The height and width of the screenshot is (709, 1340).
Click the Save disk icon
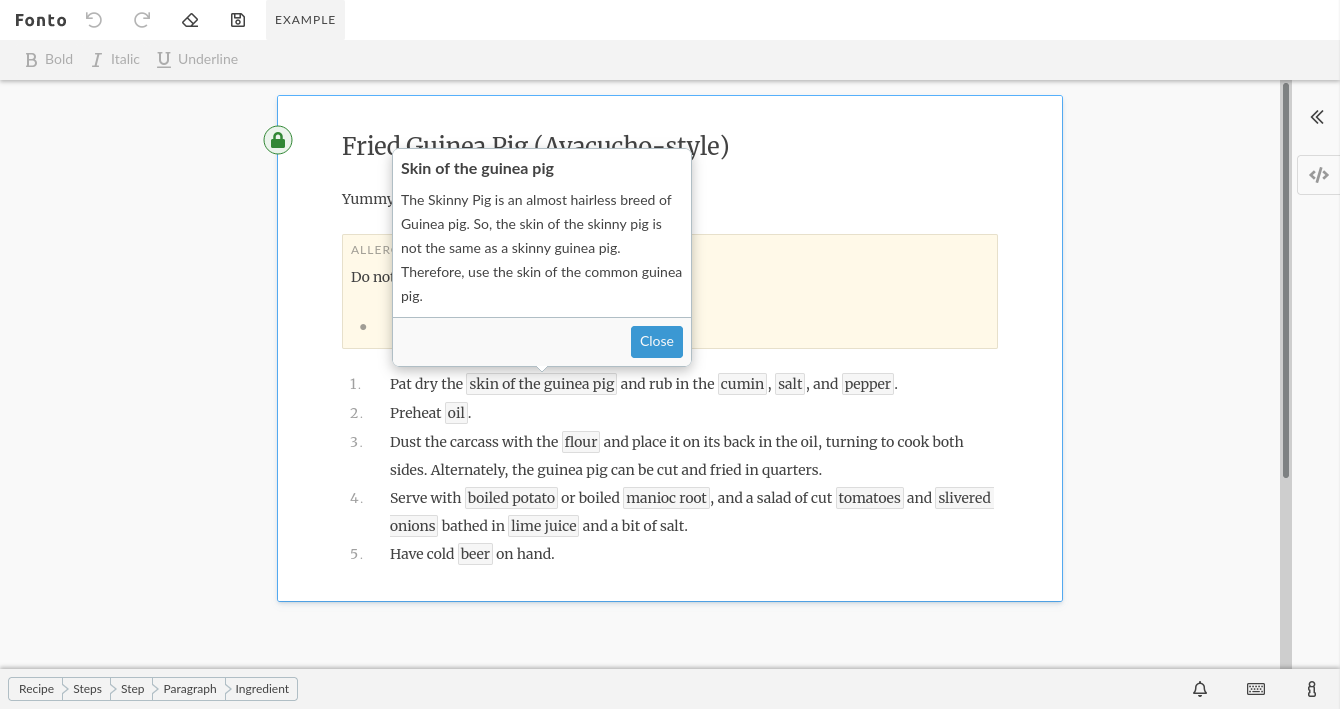(238, 20)
